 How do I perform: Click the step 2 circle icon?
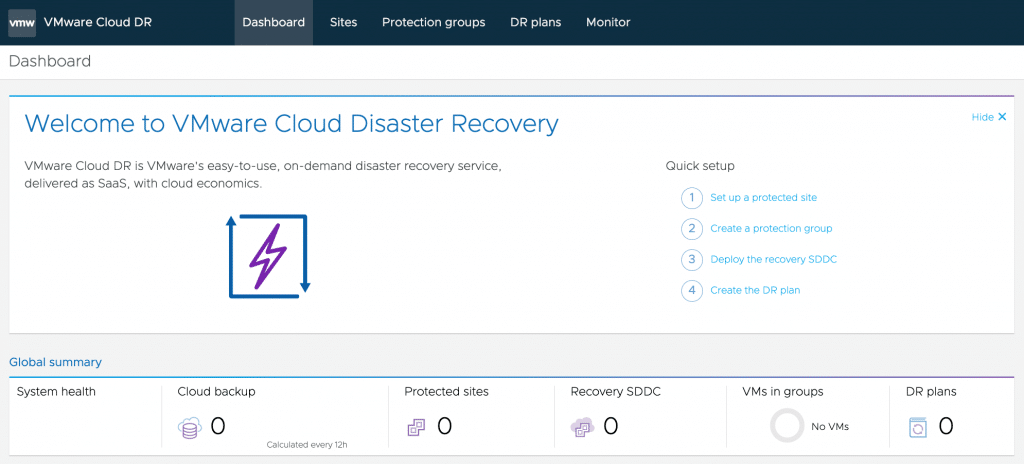pyautogui.click(x=692, y=229)
